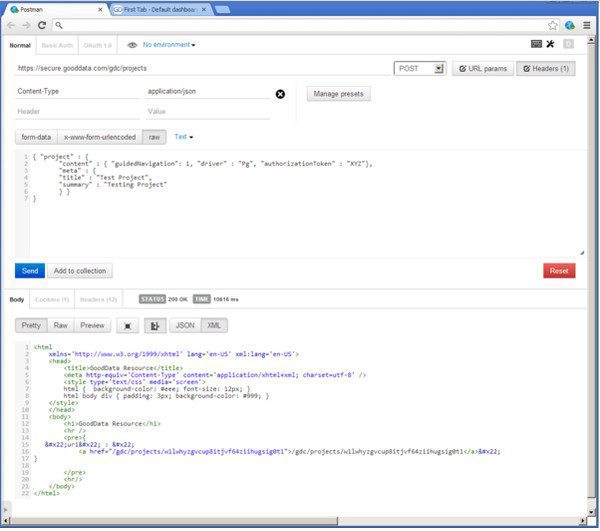Image resolution: width=600 pixels, height=531 pixels.
Task: Open the response Cookies tab
Action: coord(52,300)
